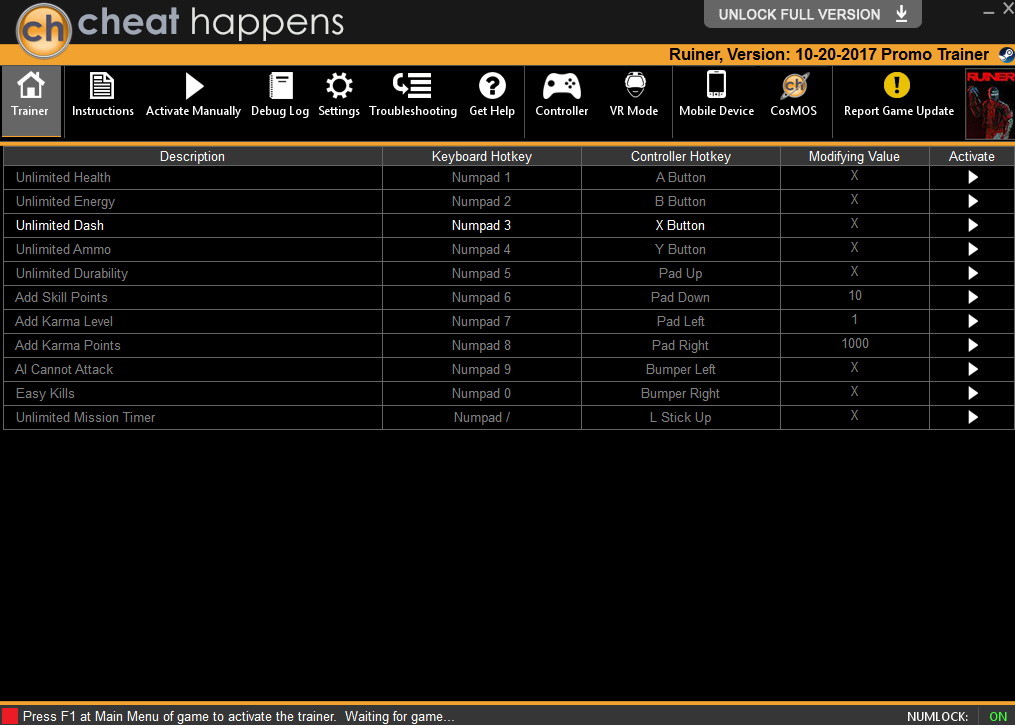The image size is (1015, 725).
Task: Click the Unlock Full Version button
Action: point(812,14)
